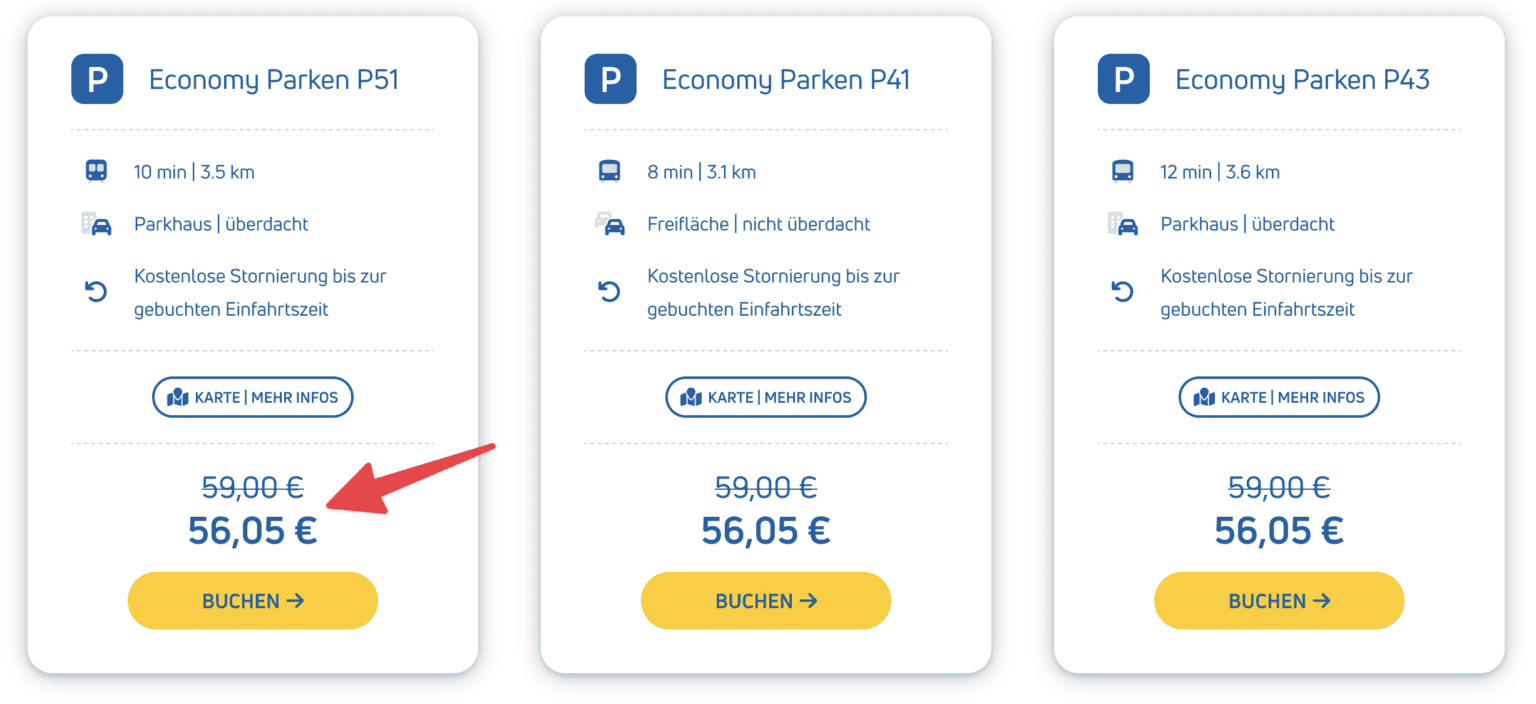Screen dimensions: 1536x704
Task: Open Karte Mehr Infos for Economy Parken P43
Action: coord(1279,396)
